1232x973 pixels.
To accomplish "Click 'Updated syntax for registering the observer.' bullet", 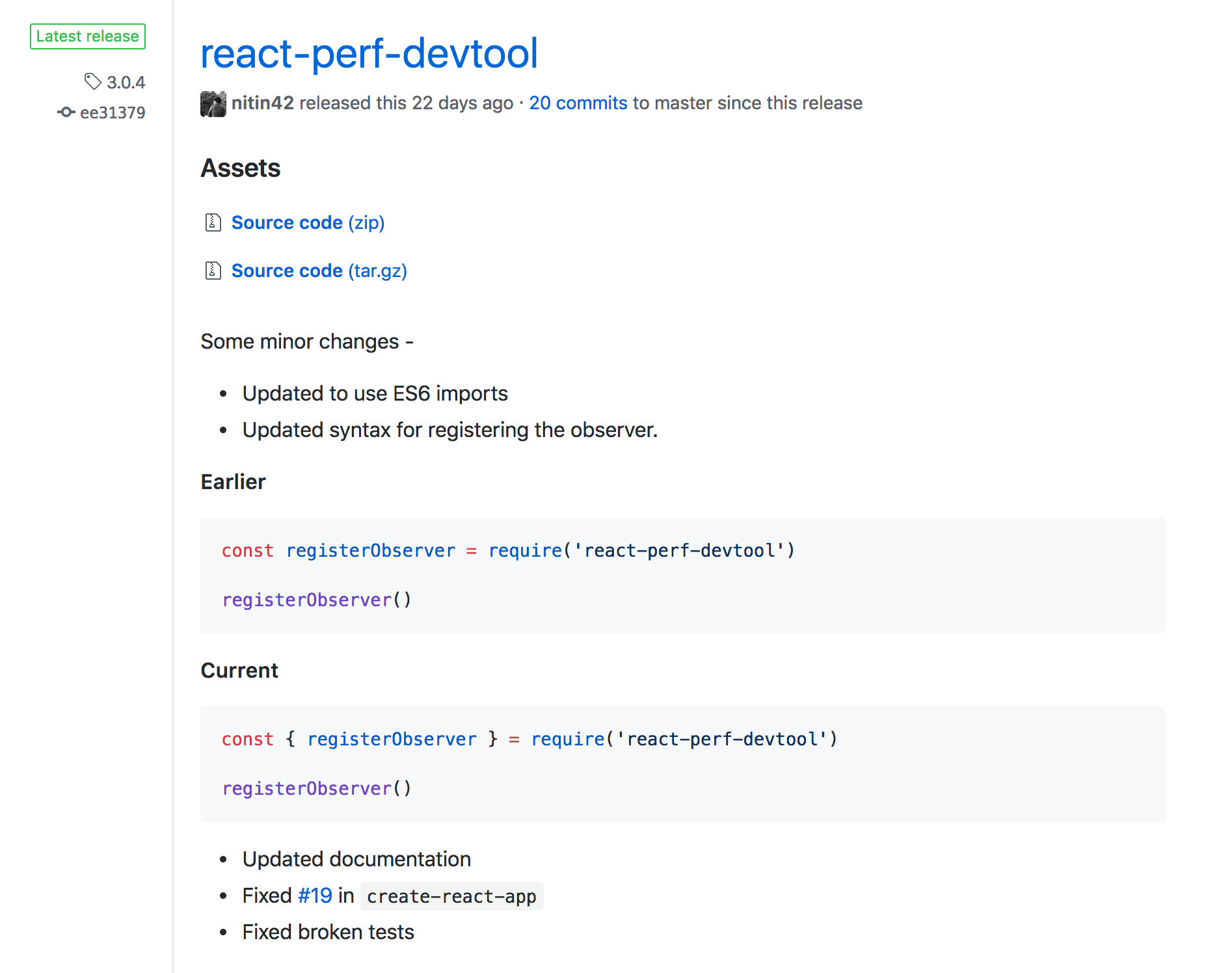I will pos(450,430).
